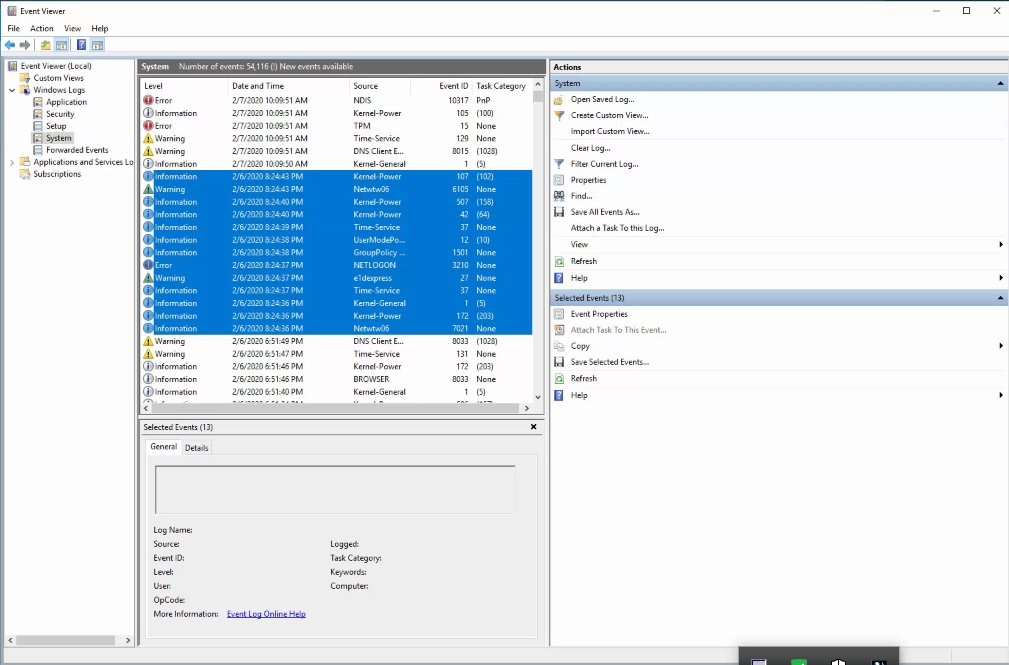Image resolution: width=1009 pixels, height=665 pixels.
Task: Sort by Source column header
Action: click(380, 86)
